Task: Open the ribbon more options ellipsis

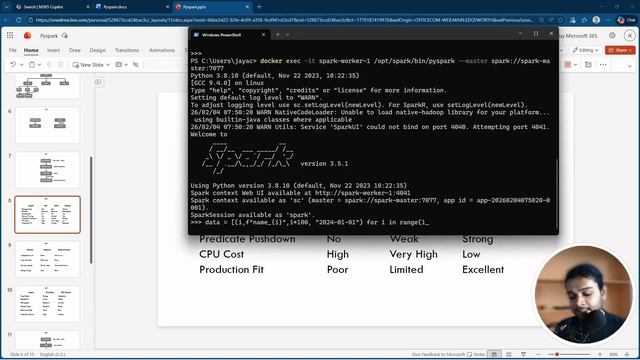Action: pyautogui.click(x=603, y=64)
